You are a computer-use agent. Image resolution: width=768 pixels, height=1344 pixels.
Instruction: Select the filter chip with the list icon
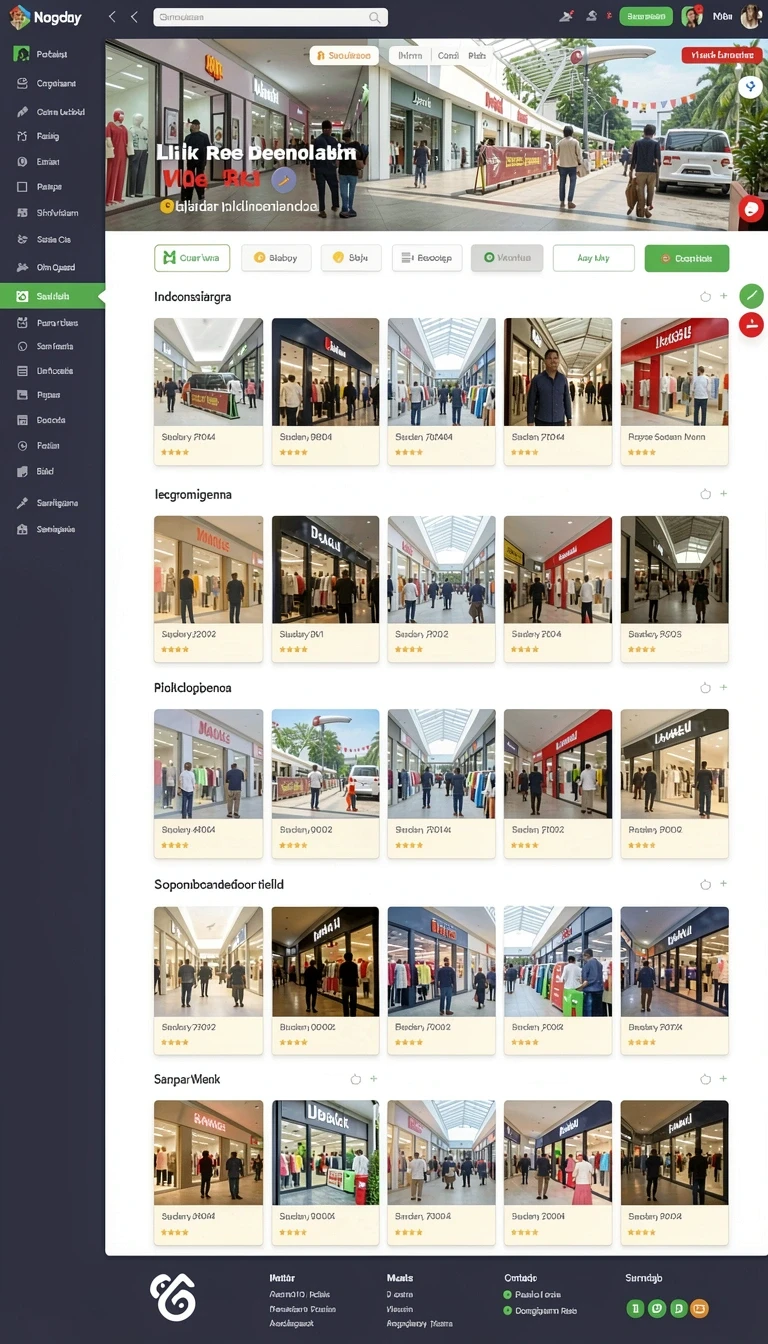[x=427, y=258]
